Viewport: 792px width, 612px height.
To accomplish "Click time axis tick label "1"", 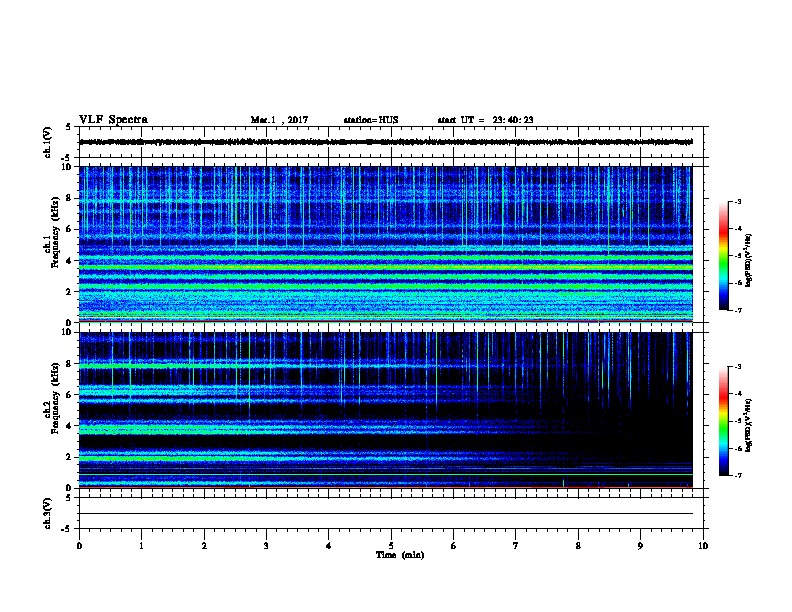I will coord(141,546).
